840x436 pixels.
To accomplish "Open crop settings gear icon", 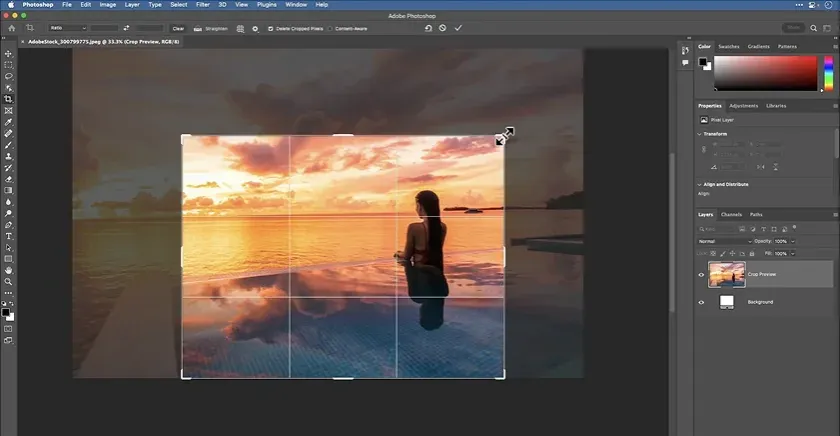I will pyautogui.click(x=255, y=28).
